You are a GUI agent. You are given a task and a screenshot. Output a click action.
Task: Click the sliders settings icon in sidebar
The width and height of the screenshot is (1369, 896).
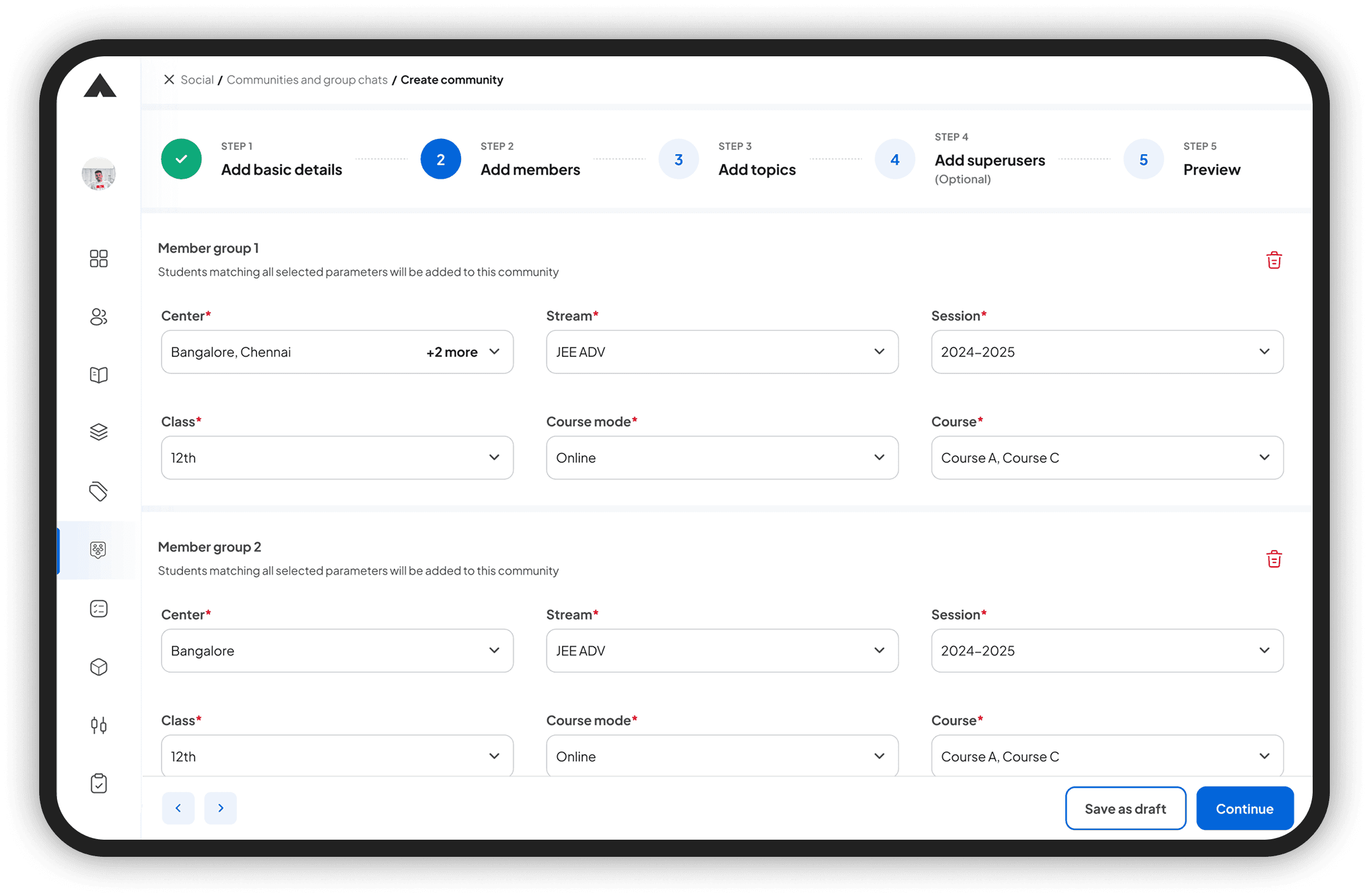pos(99,725)
